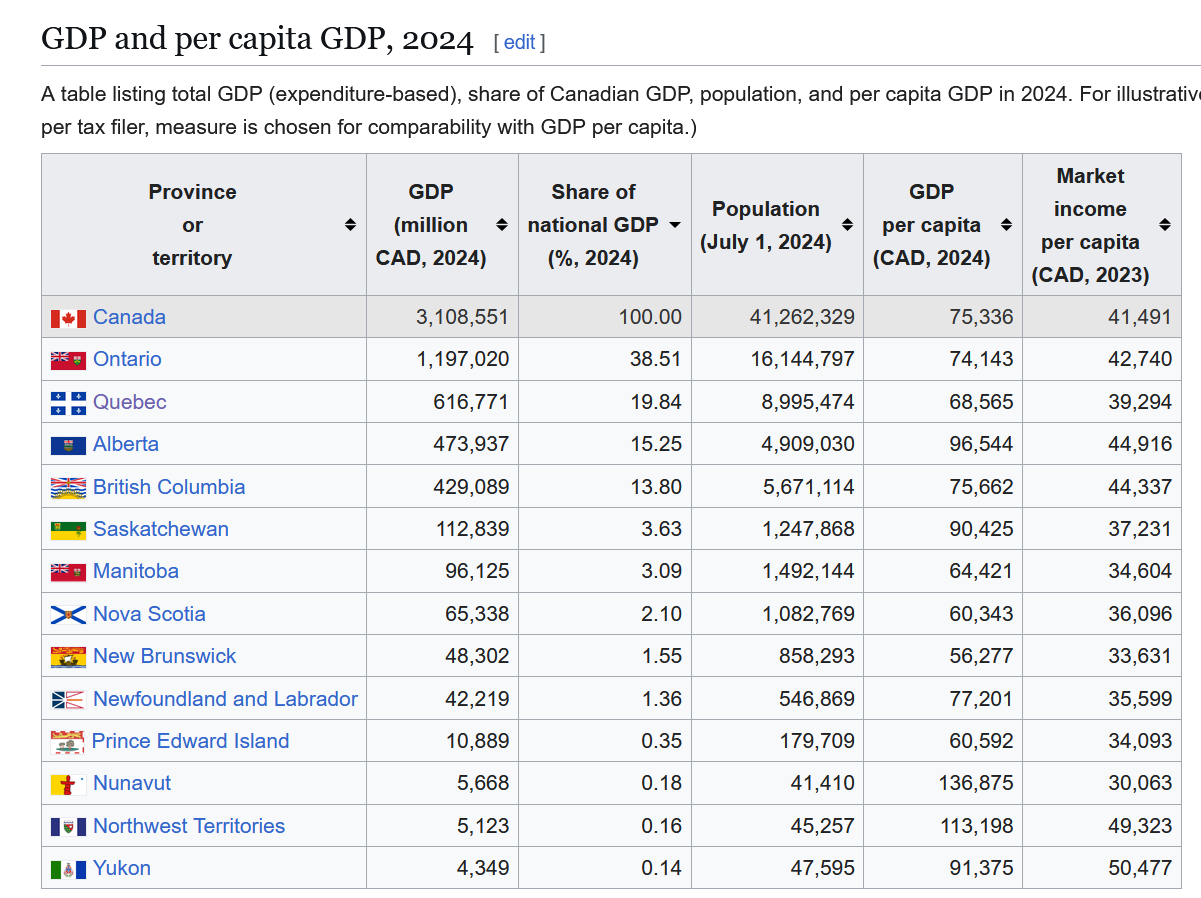
Task: Click the Canada flag icon
Action: point(68,318)
